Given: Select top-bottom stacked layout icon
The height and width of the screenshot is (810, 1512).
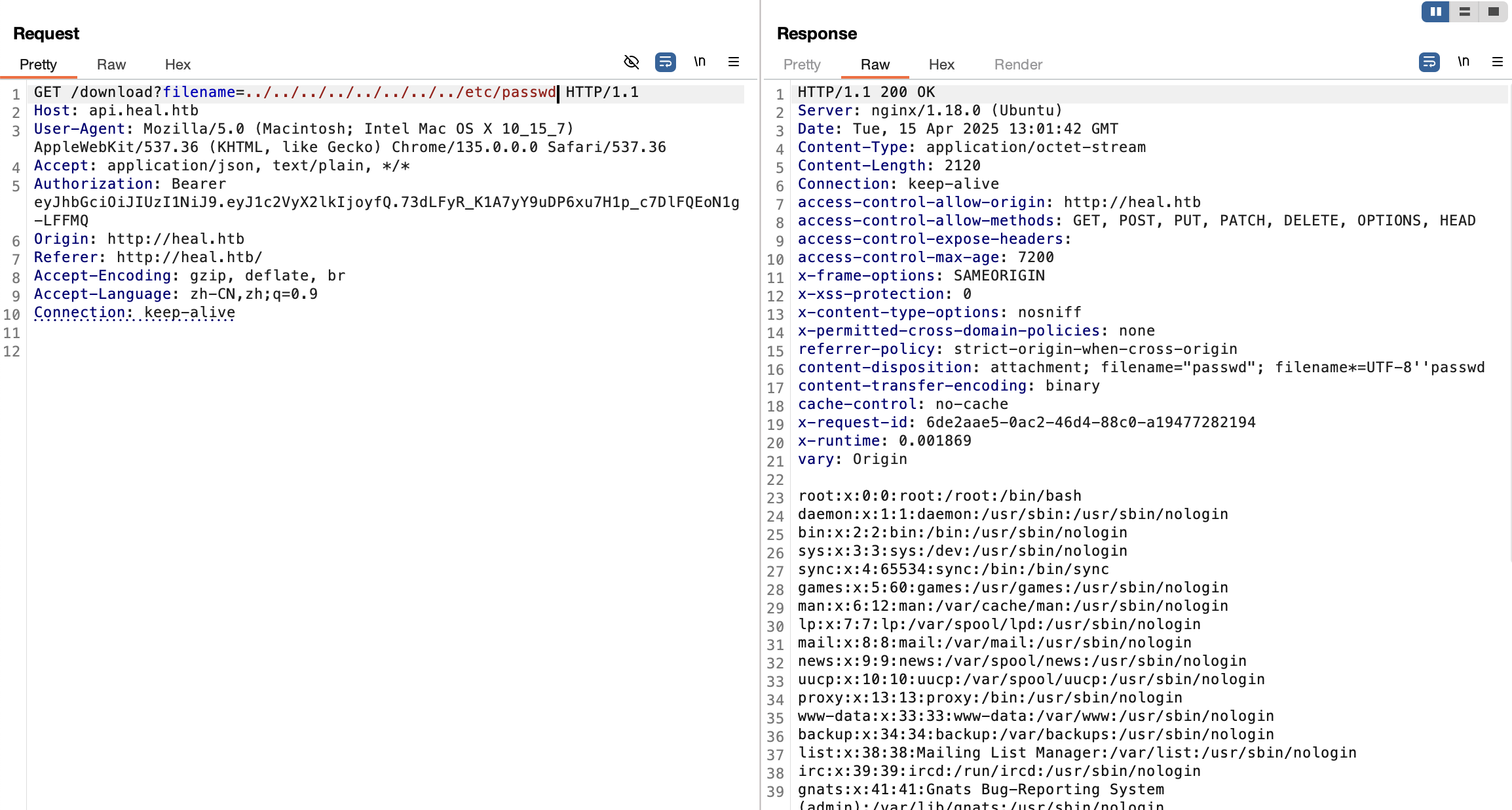Looking at the screenshot, I should 1465,12.
